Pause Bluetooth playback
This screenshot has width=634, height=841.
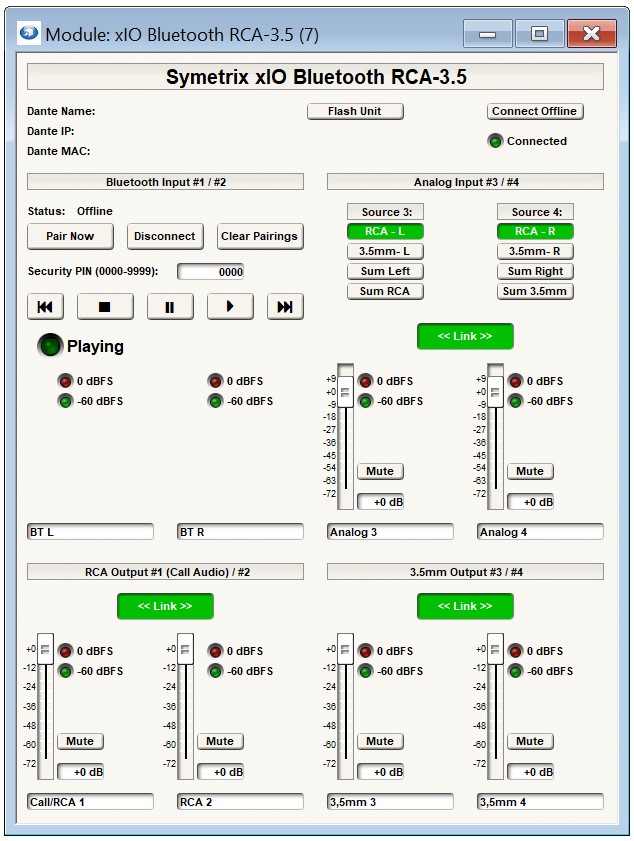[170, 307]
